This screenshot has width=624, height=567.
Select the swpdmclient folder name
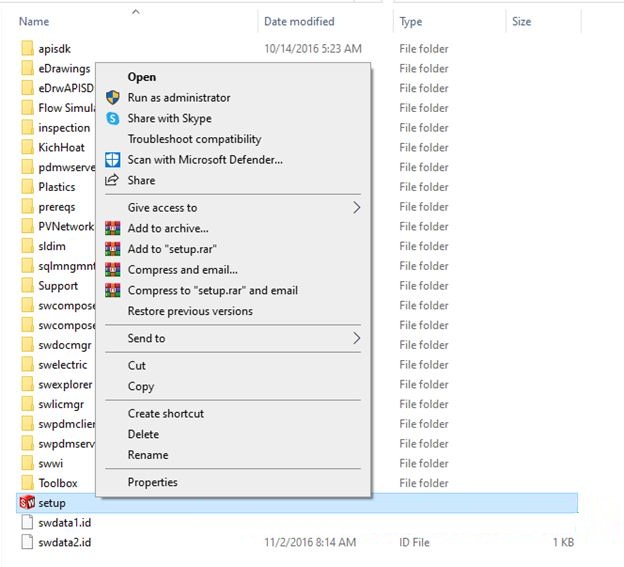point(66,424)
